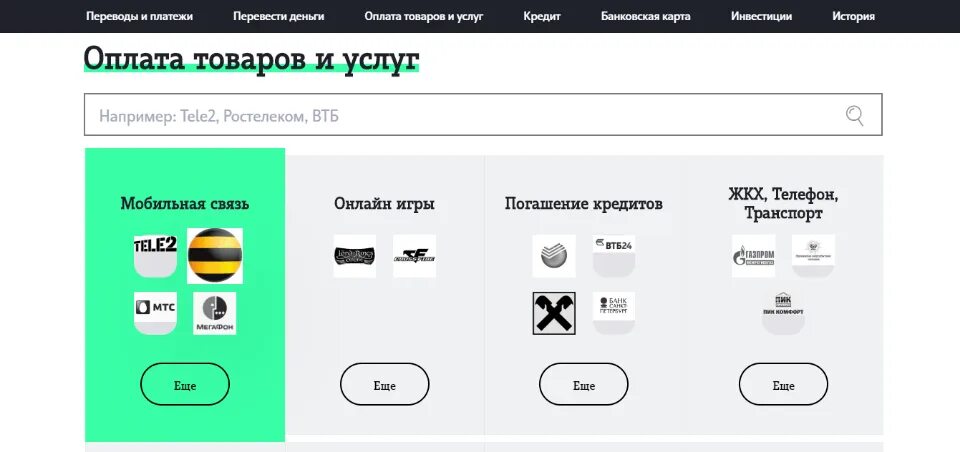Show more under Погашение кредитов
Viewport: 960px width, 452px height.
click(583, 385)
